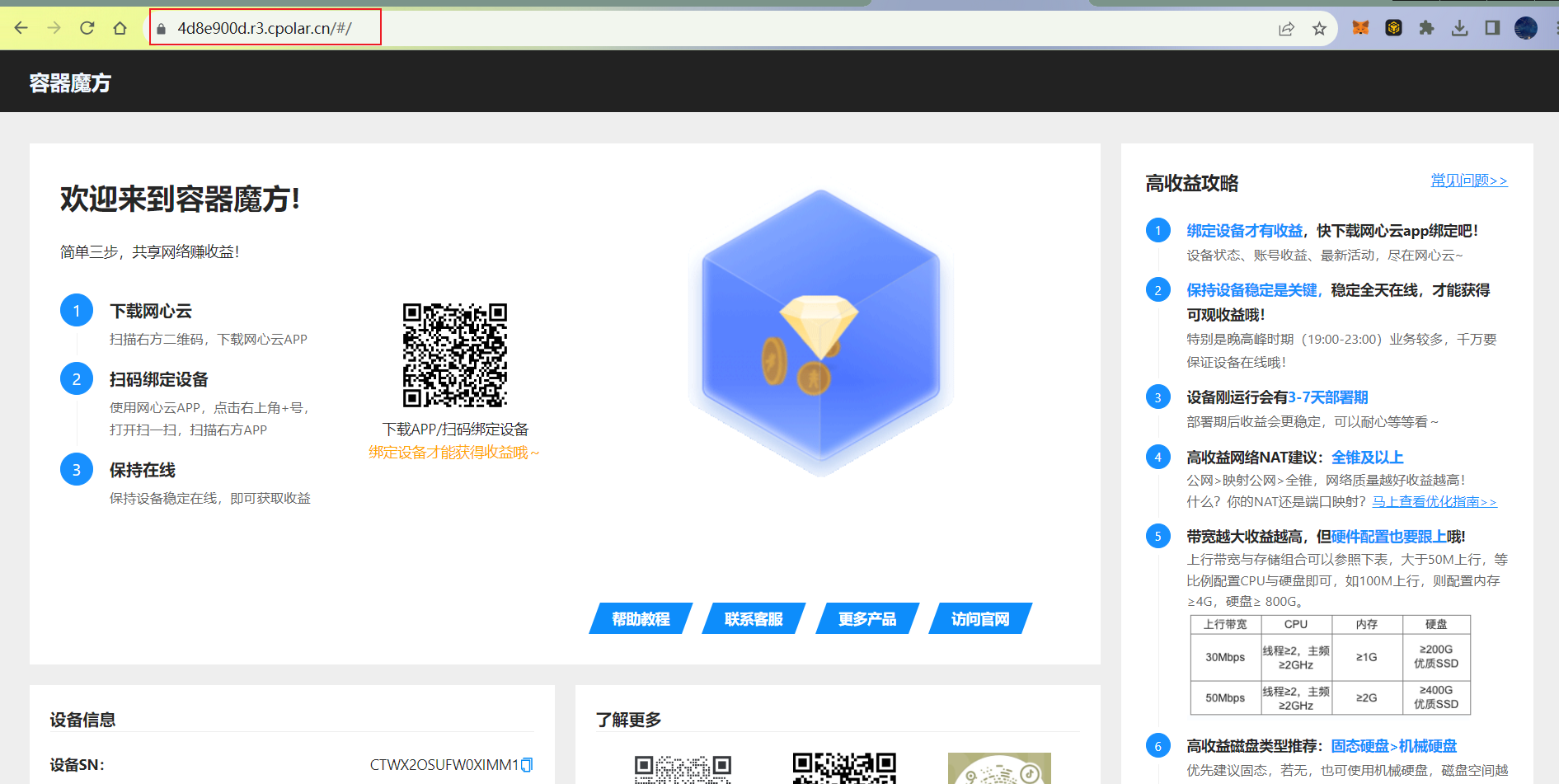Click the 绑定设备才能获得收益哦~ orange text
Screen dimensions: 1559x784
[x=454, y=453]
